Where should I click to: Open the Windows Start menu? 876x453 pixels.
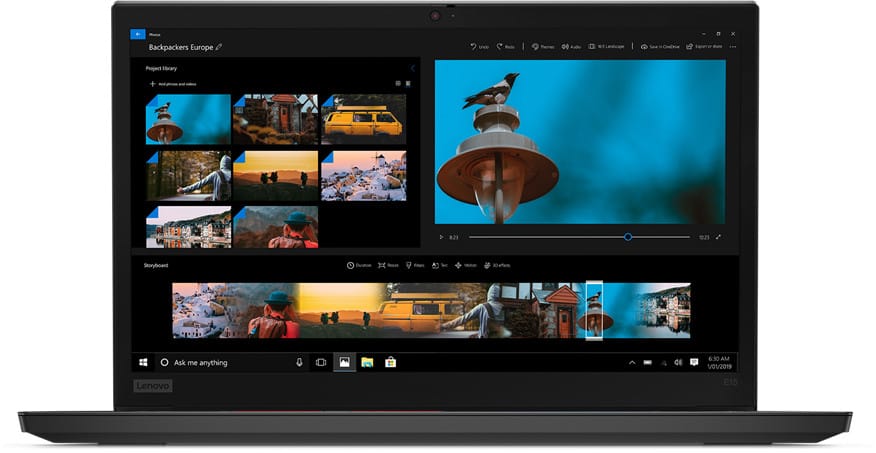(x=143, y=363)
